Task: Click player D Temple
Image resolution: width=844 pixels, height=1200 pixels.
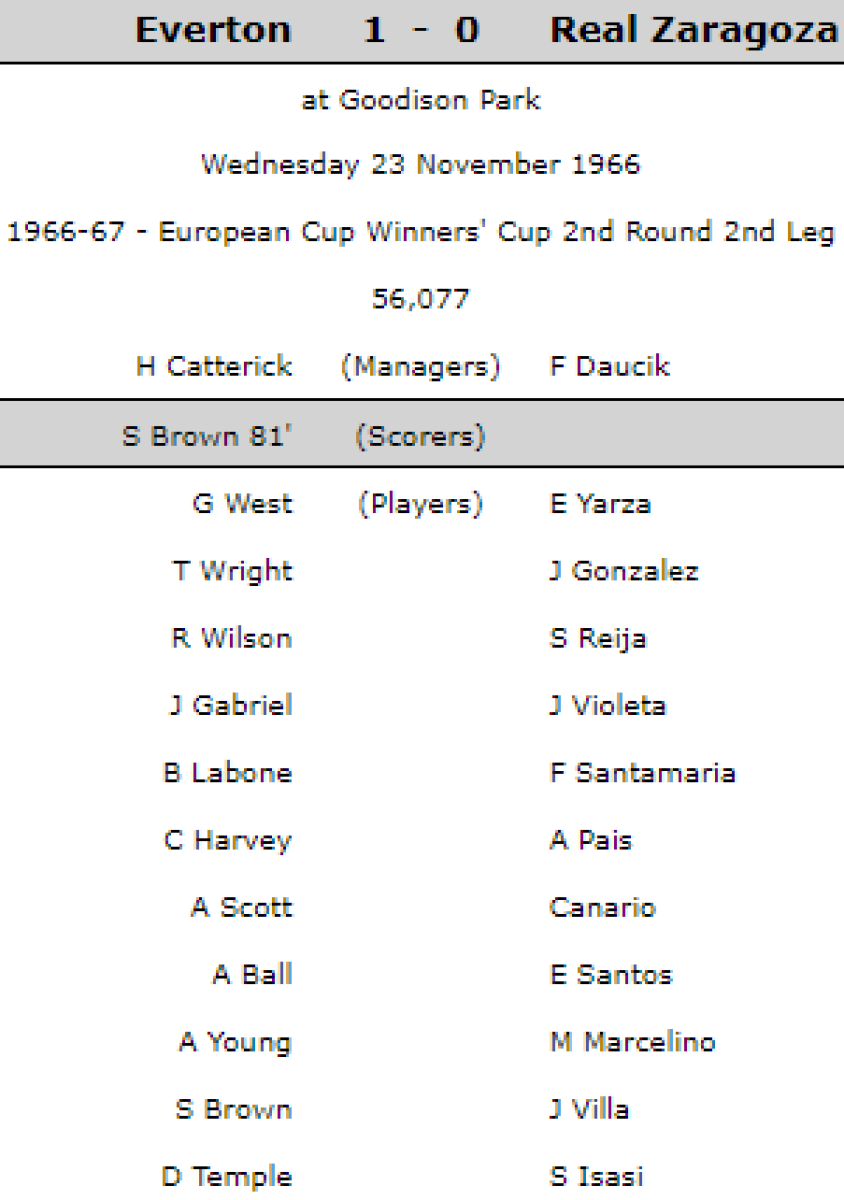Action: tap(226, 1177)
